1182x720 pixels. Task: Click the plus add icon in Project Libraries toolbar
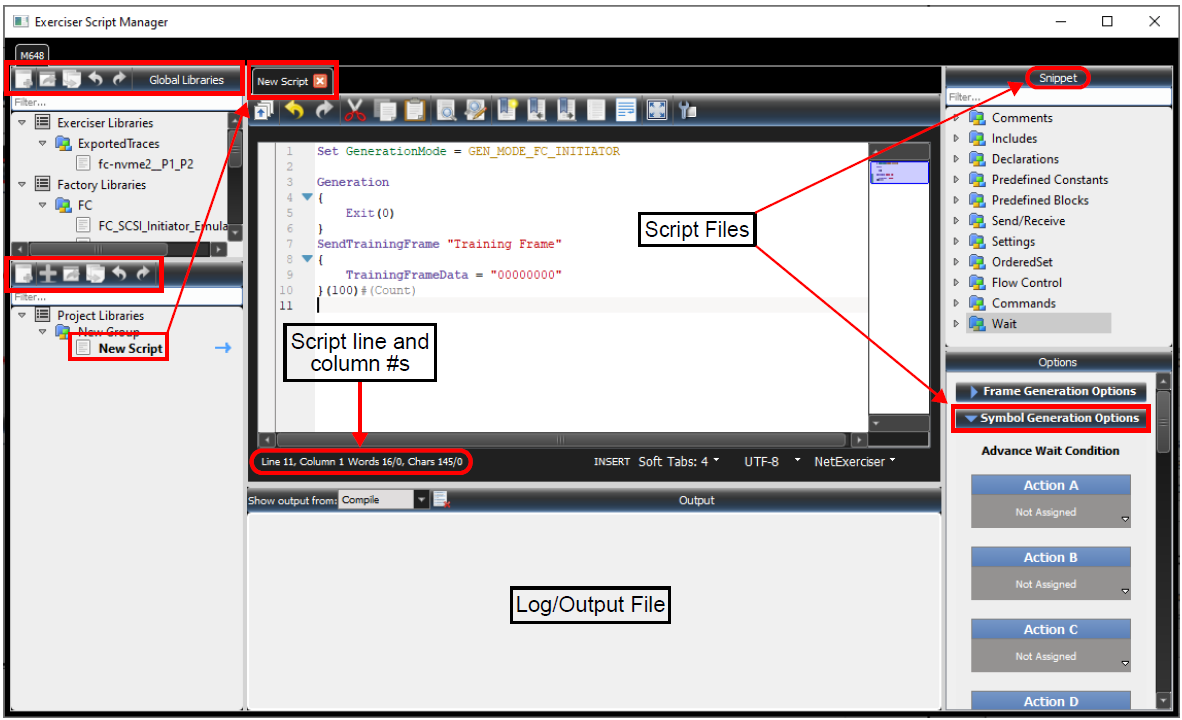point(48,274)
